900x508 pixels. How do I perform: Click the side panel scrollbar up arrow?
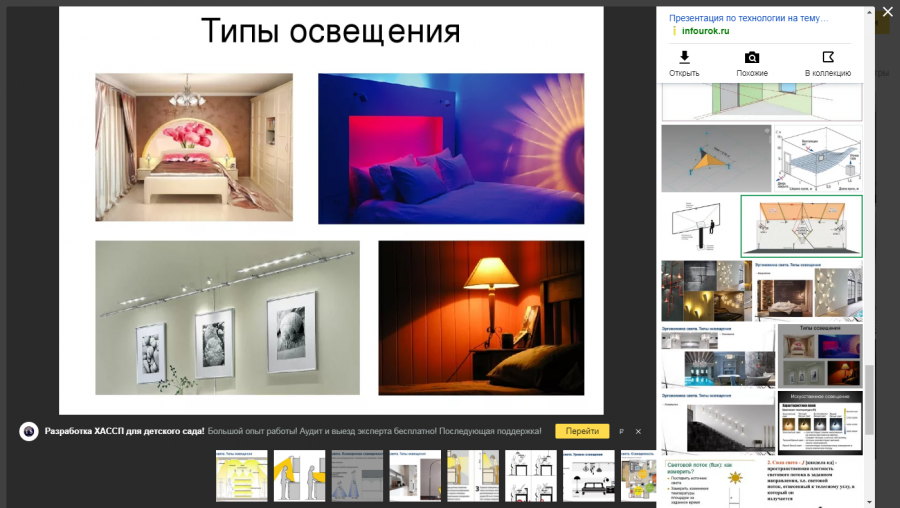[x=870, y=11]
